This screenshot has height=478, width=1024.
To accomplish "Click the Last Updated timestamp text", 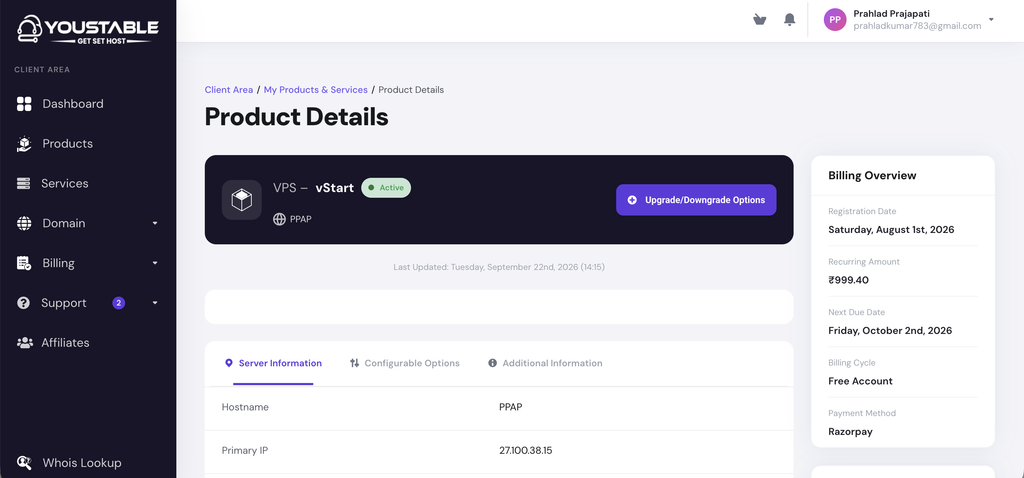I will tap(499, 267).
